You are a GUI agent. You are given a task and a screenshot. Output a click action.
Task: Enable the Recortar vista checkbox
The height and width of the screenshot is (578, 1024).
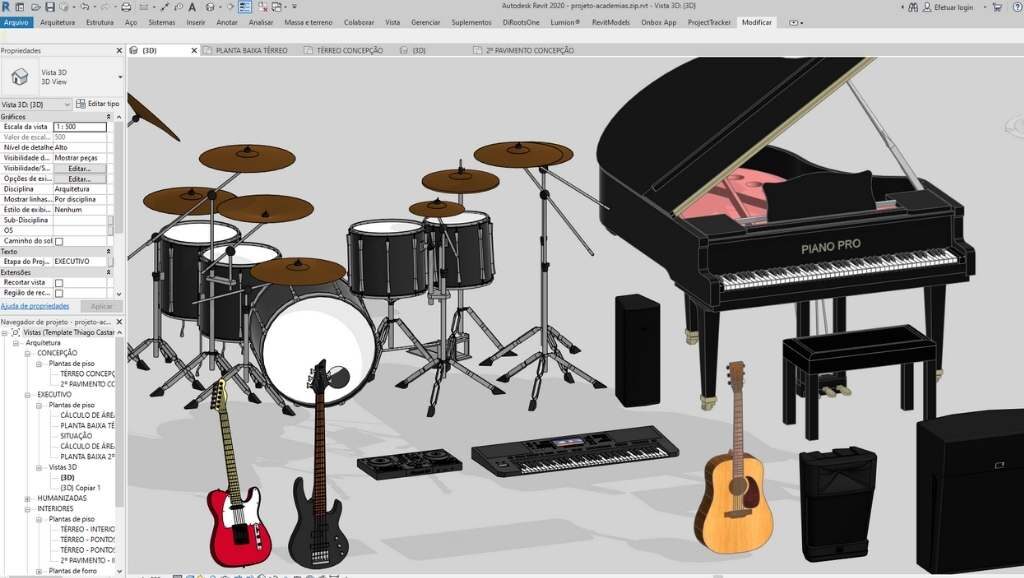tap(59, 283)
